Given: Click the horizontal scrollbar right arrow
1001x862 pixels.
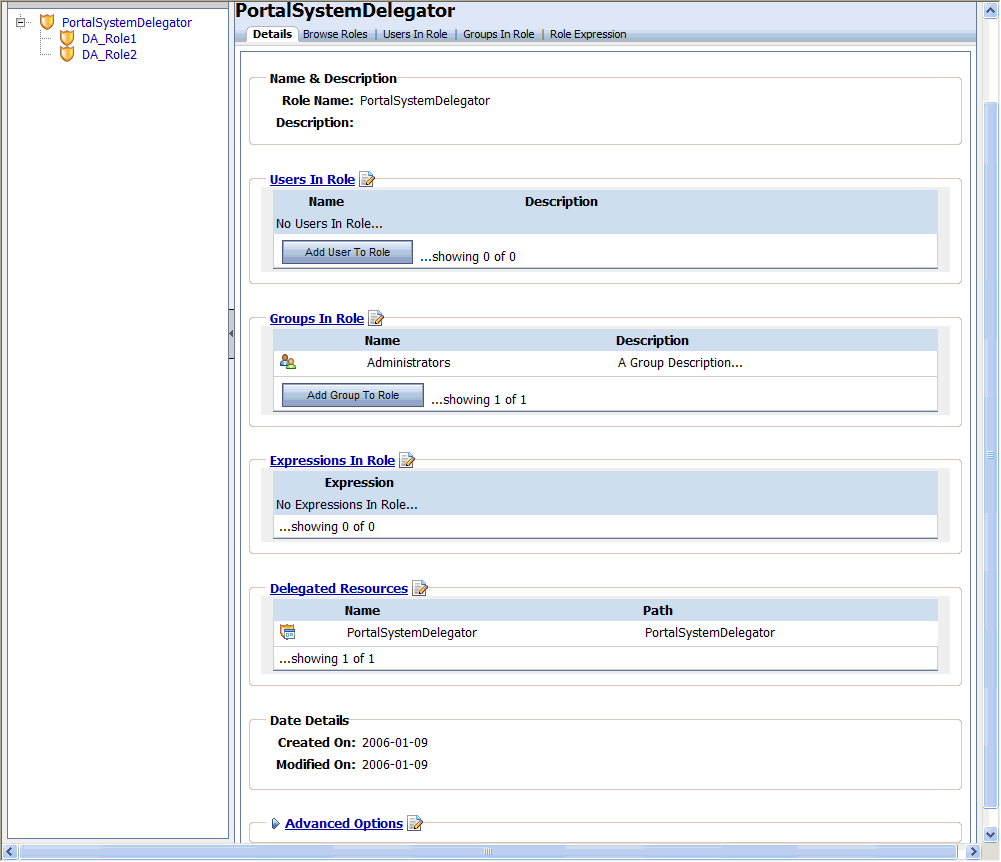Looking at the screenshot, I should 973,851.
